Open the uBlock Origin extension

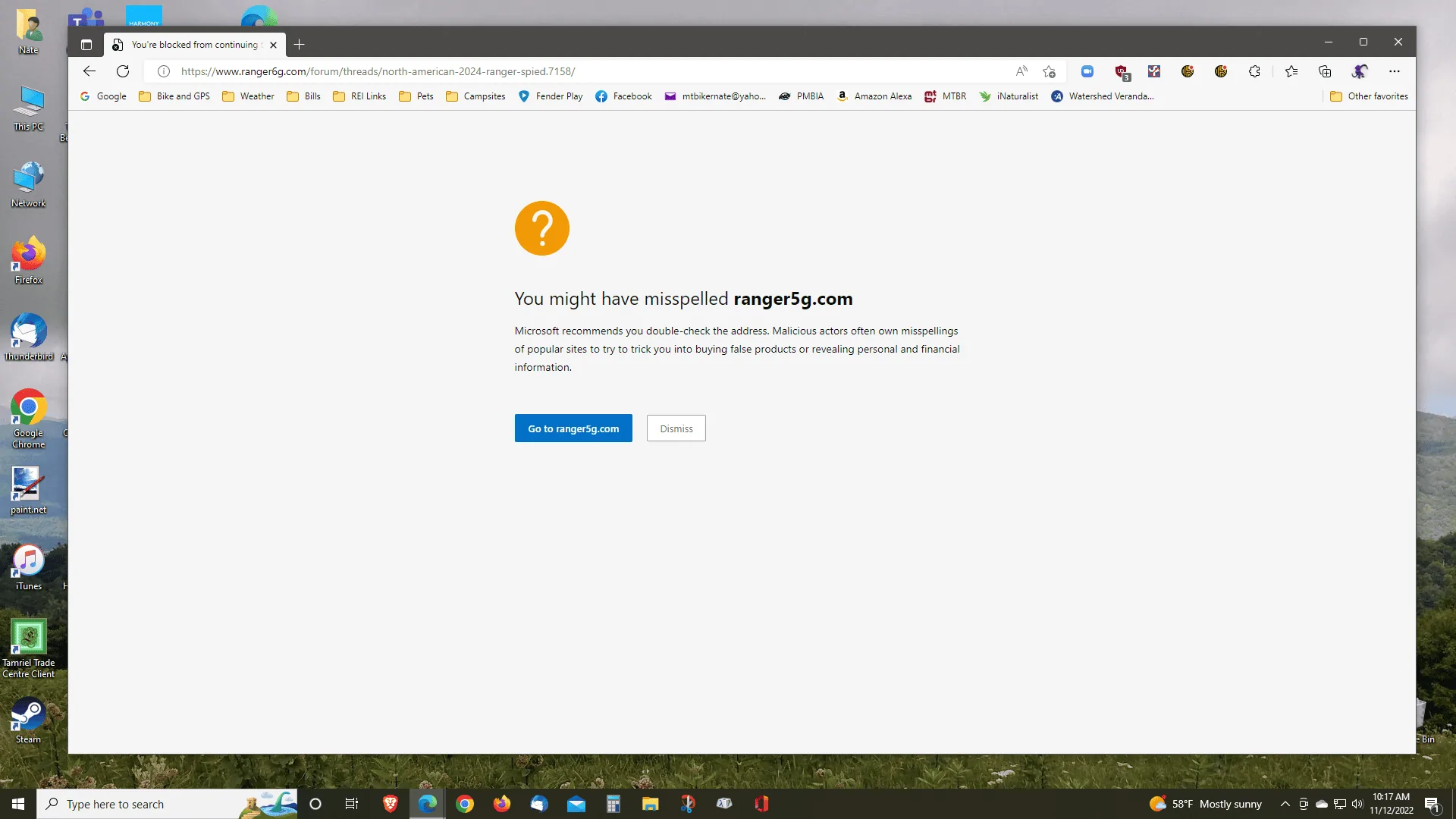[1122, 72]
